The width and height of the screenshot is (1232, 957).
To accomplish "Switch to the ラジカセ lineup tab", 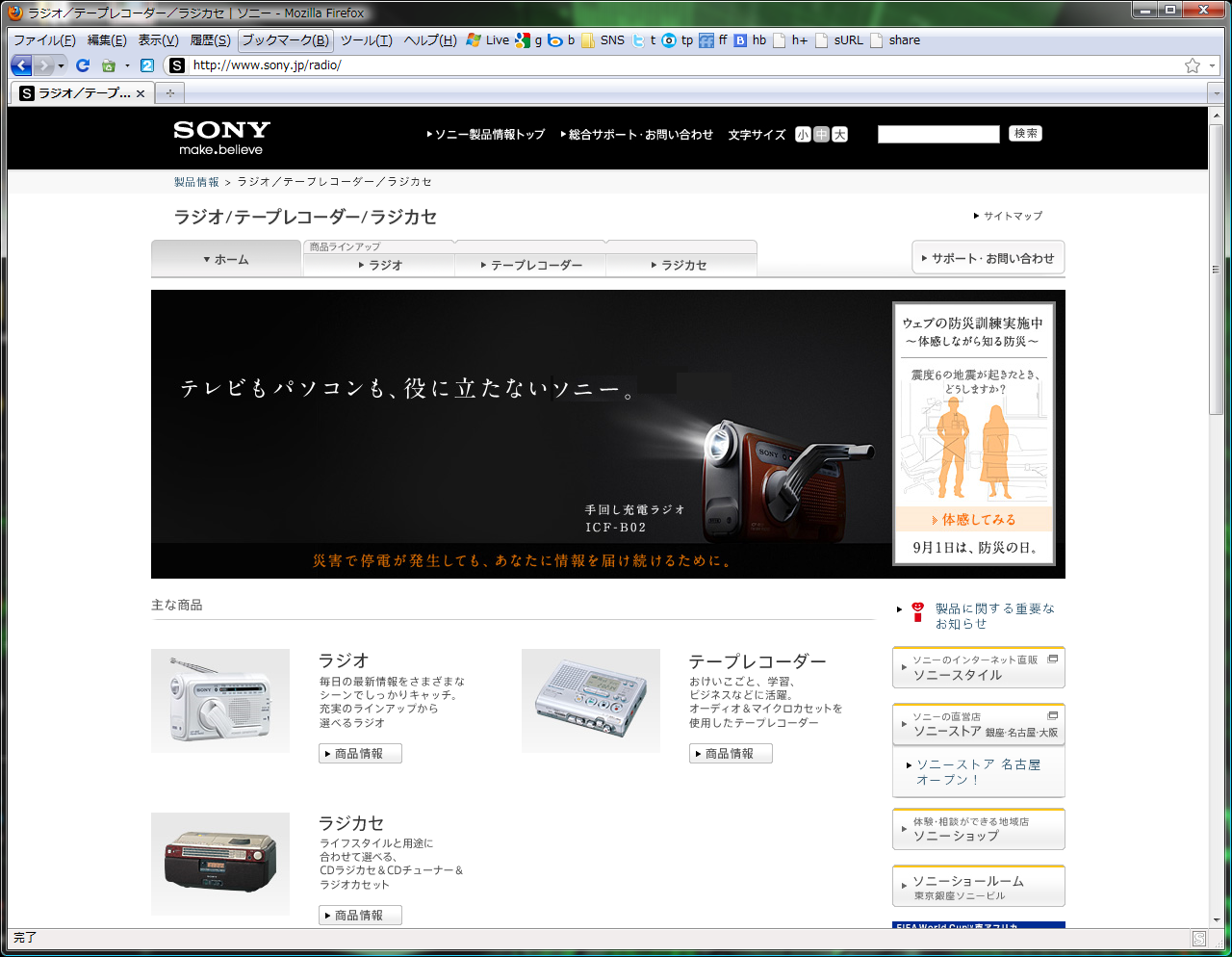I will click(x=681, y=266).
